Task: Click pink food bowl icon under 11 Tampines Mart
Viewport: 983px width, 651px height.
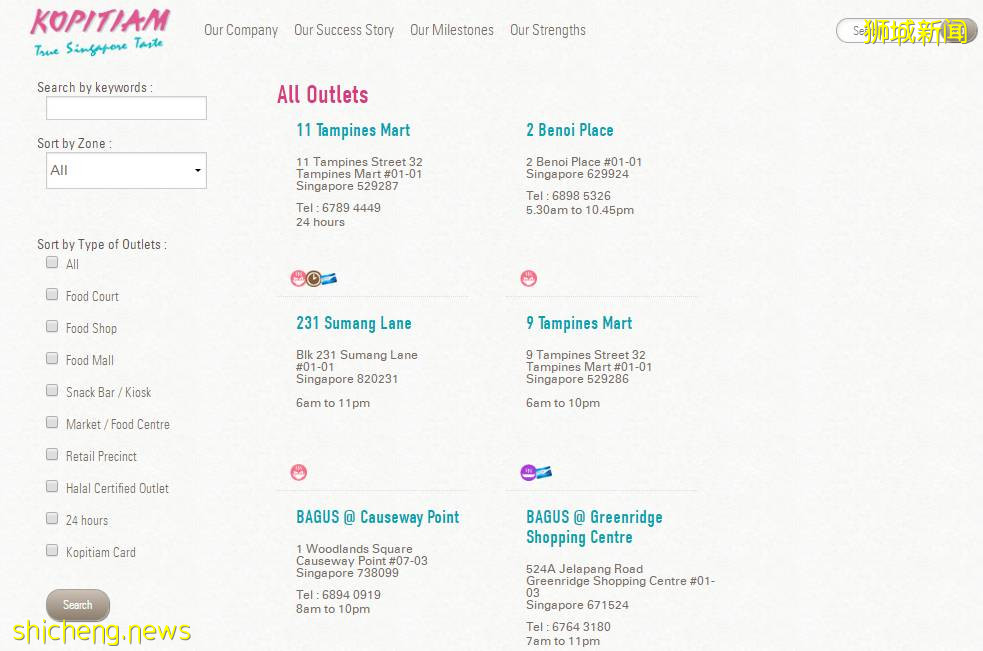Action: point(297,279)
